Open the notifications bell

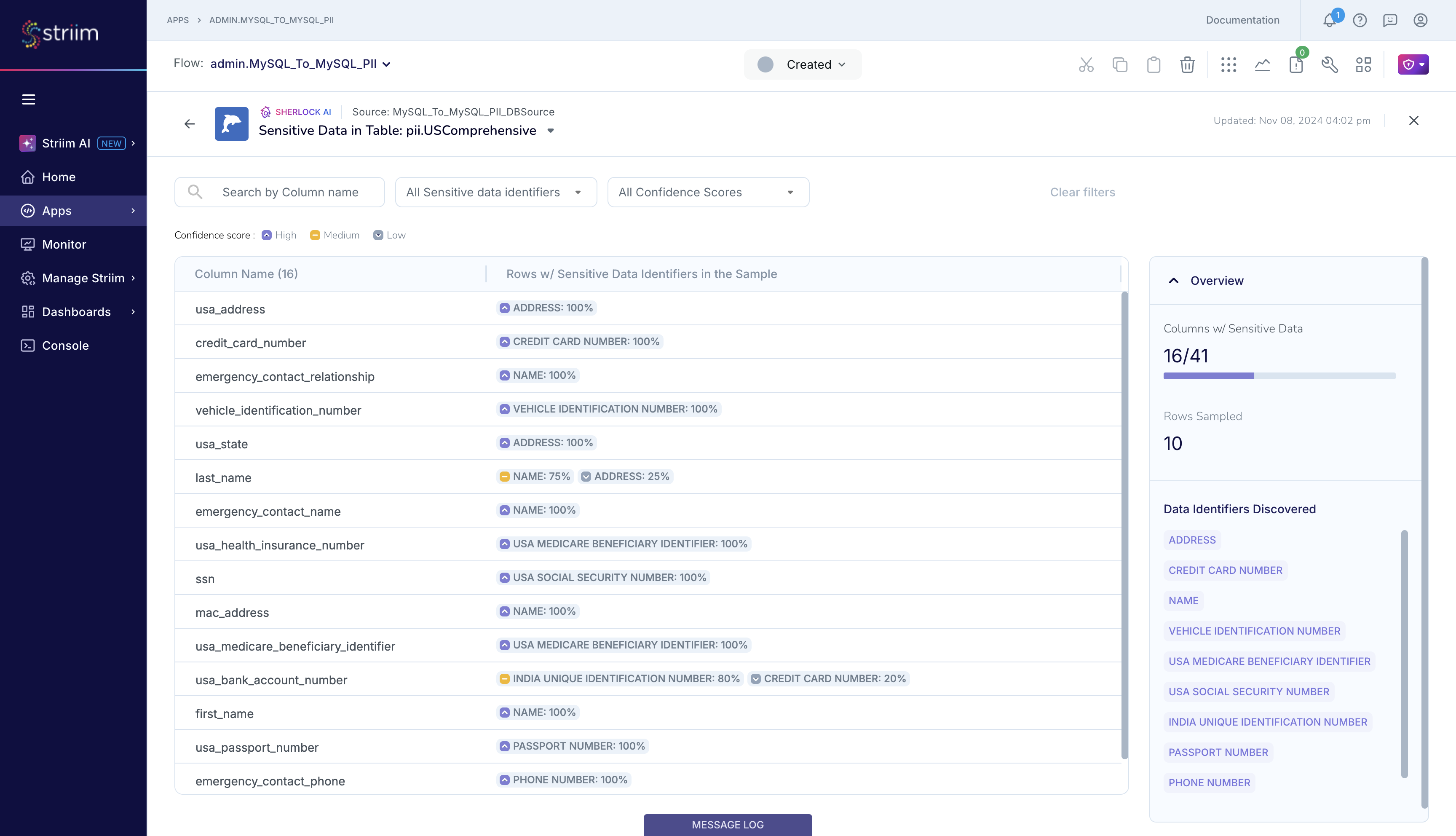1330,20
